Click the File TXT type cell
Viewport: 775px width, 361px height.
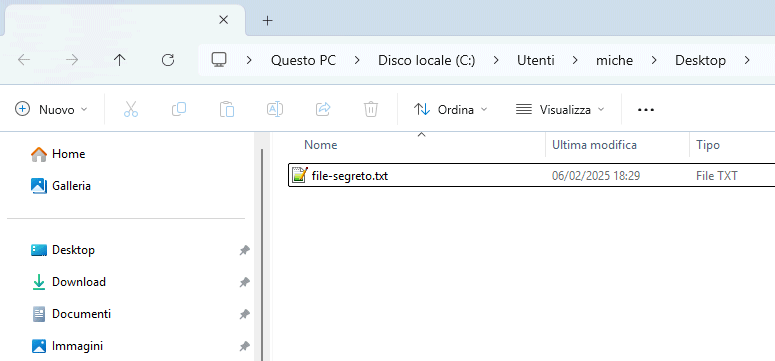[x=717, y=176]
